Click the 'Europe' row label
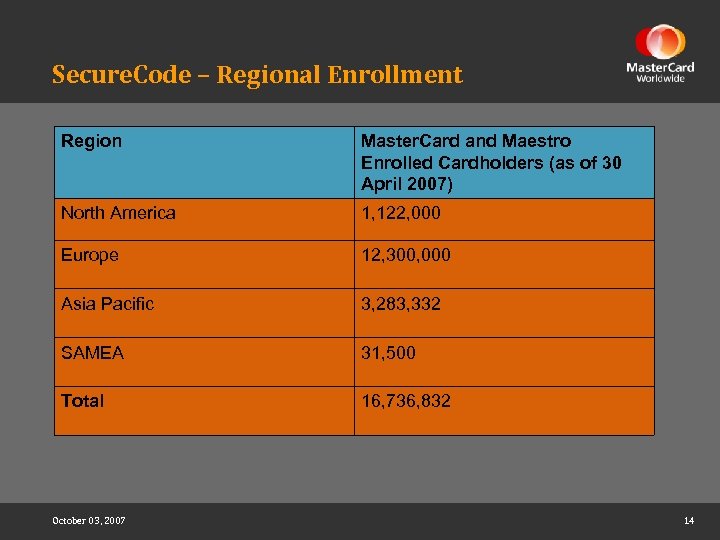720x540 pixels. coord(90,255)
